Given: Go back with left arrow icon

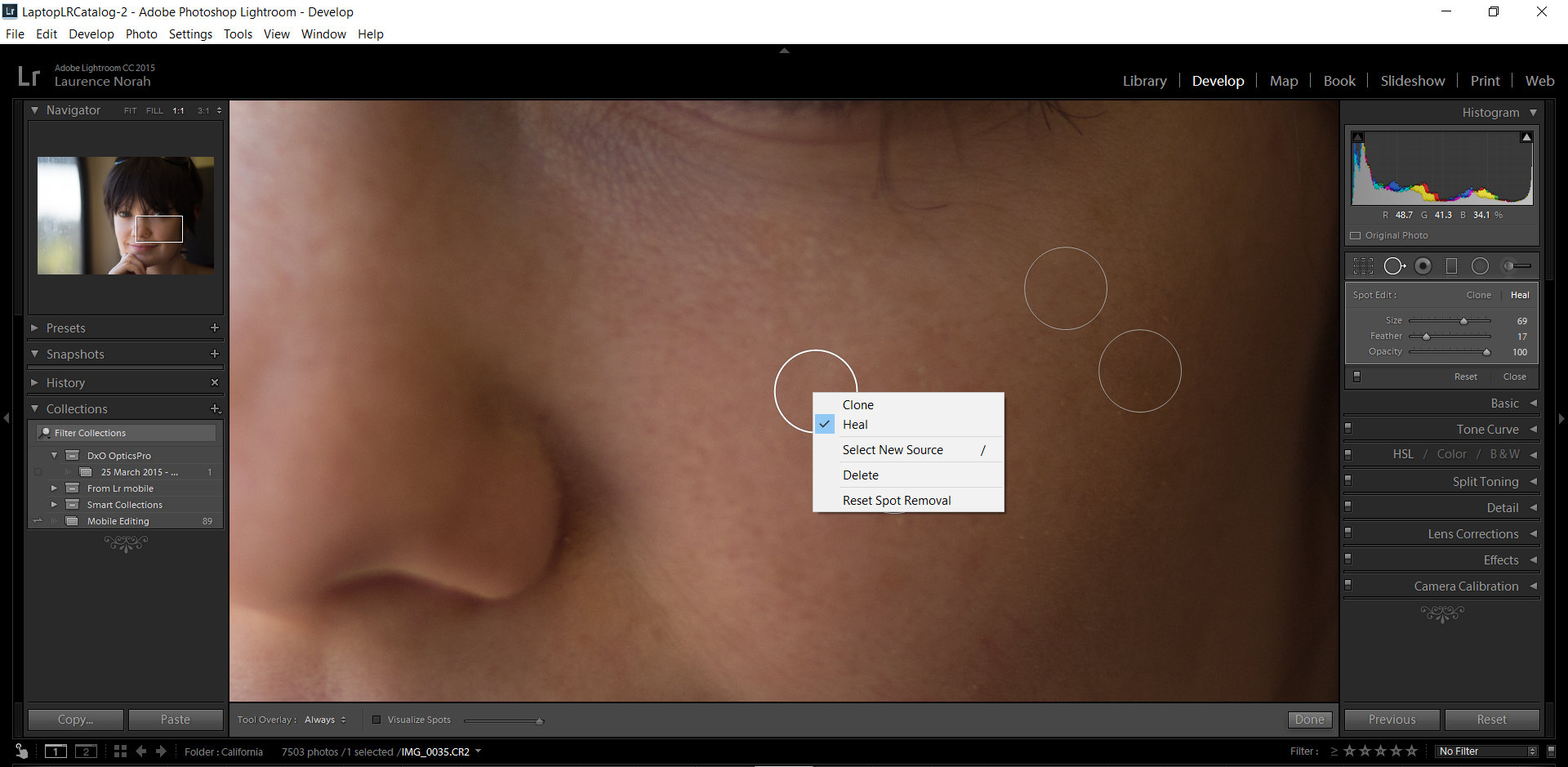Looking at the screenshot, I should click(x=140, y=751).
